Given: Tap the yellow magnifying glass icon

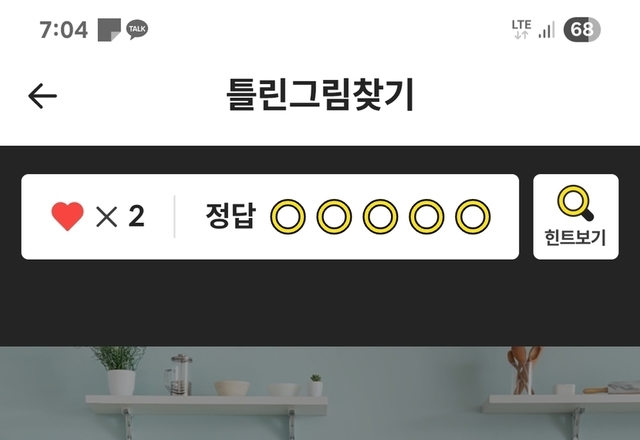Looking at the screenshot, I should [576, 203].
